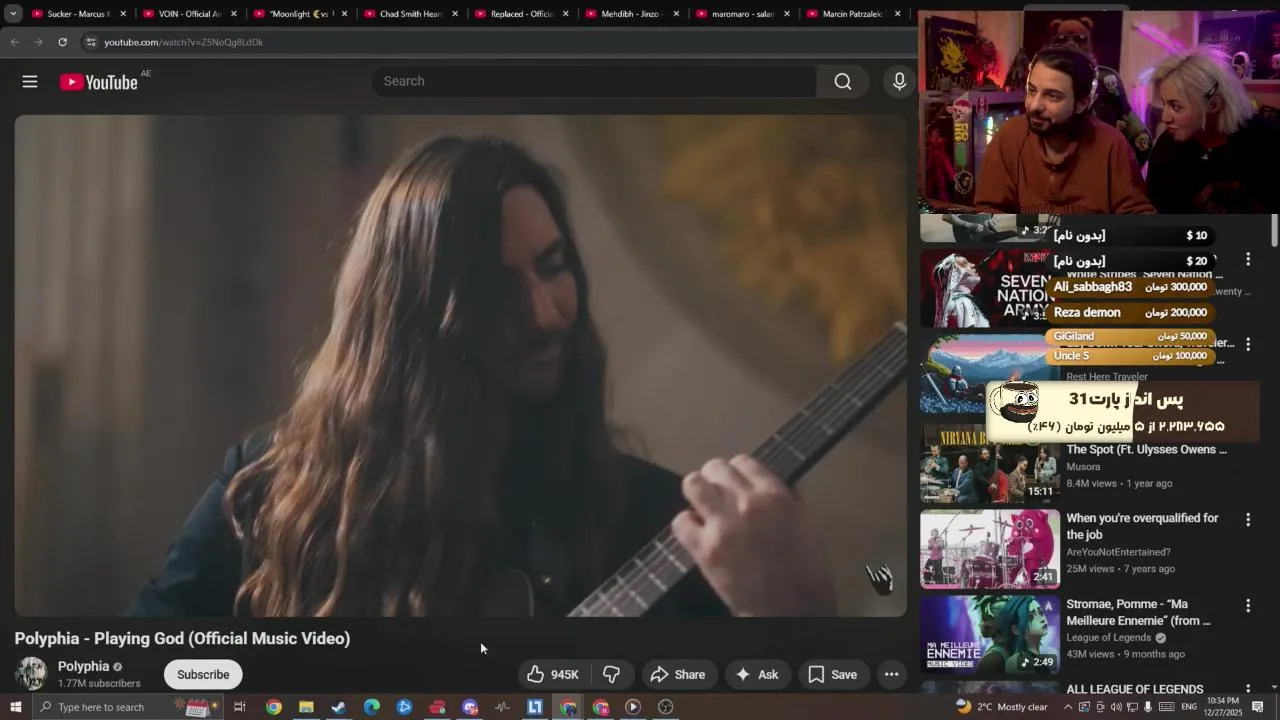This screenshot has height=720, width=1280.
Task: Go back with the browser back arrow
Action: 14,42
